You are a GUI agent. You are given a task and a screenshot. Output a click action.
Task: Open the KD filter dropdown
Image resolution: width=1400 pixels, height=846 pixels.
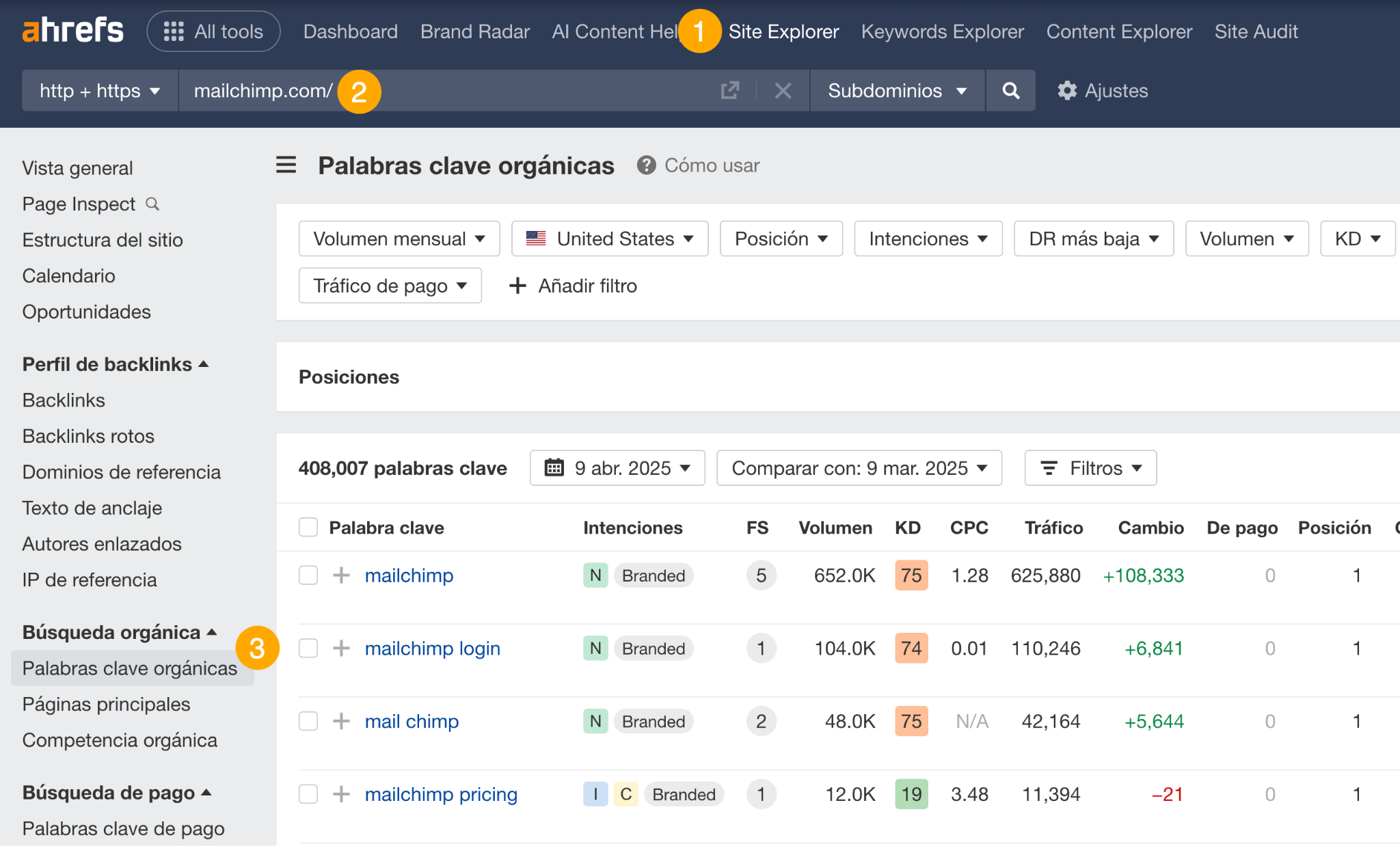[1358, 238]
